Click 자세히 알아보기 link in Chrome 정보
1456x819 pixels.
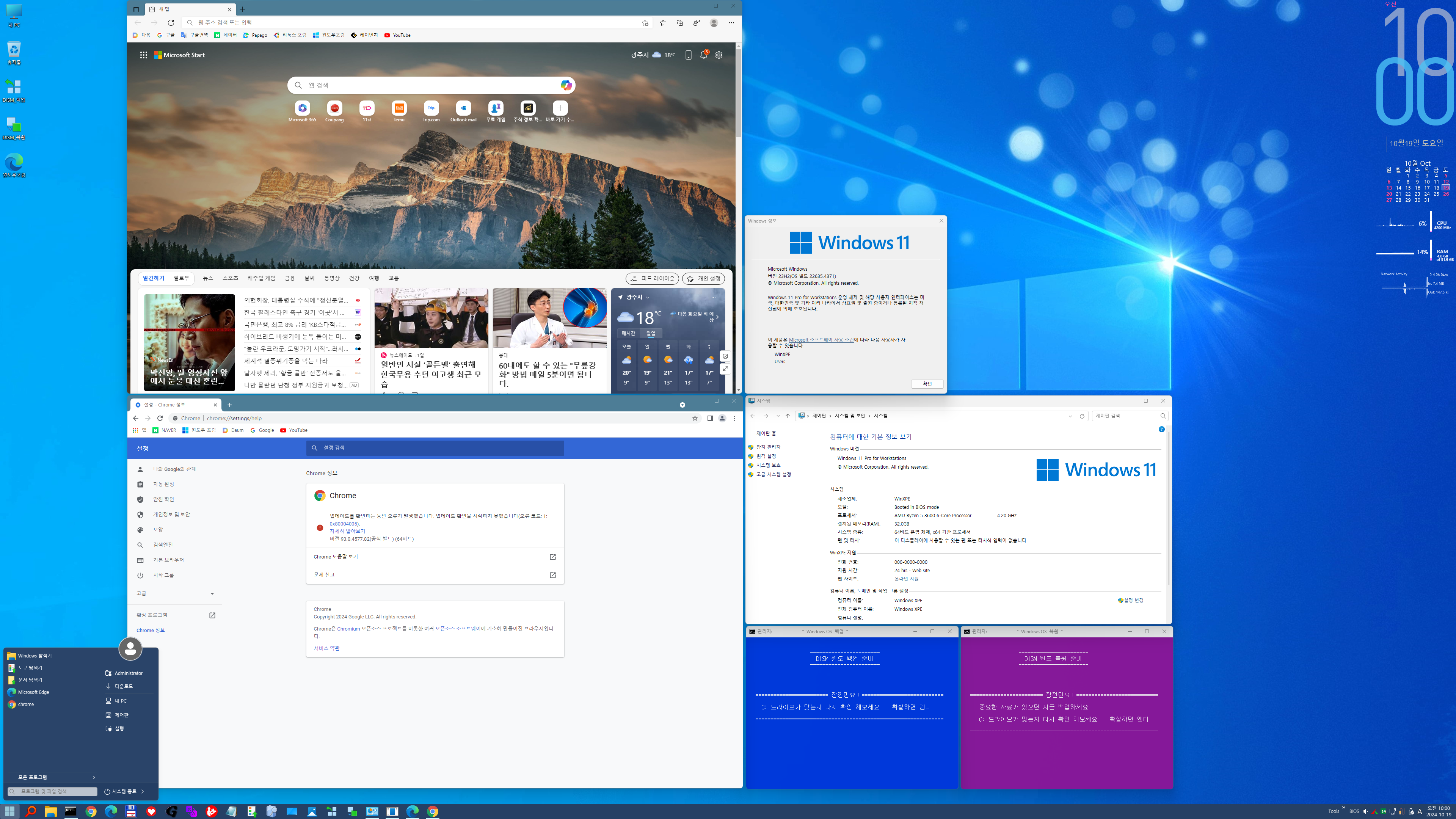(x=347, y=531)
